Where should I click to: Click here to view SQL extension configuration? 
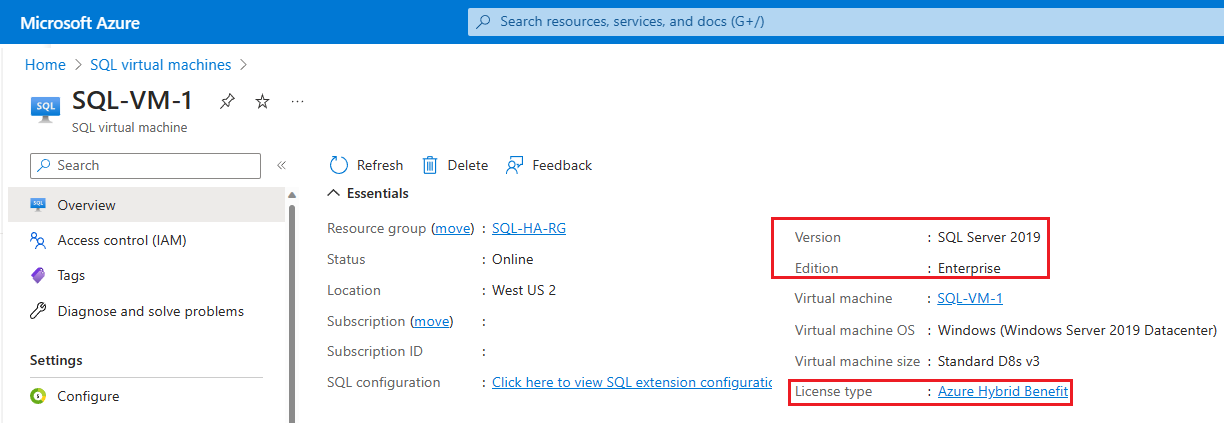632,382
